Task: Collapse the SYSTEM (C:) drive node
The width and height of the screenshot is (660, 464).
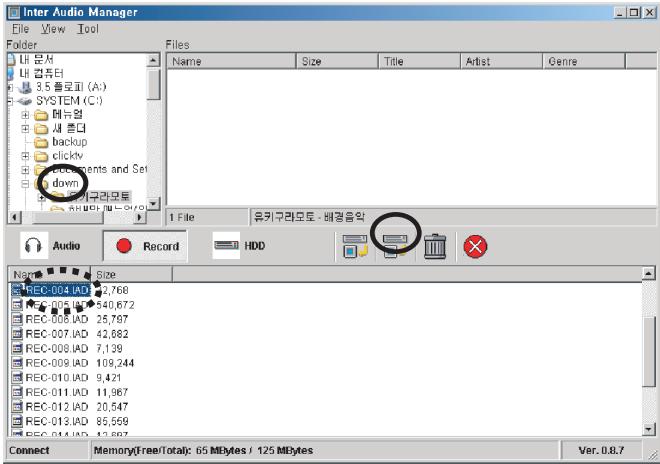Action: coord(10,101)
